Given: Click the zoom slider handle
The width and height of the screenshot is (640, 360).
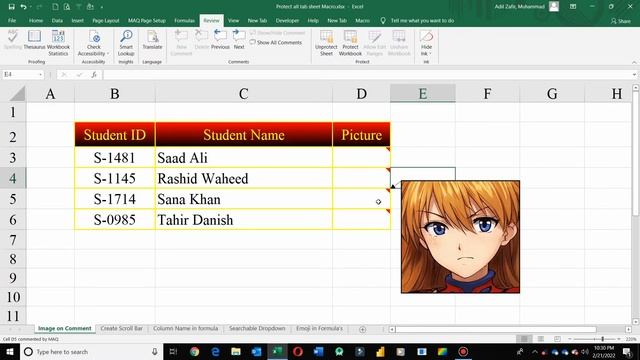Looking at the screenshot, I should coord(602,339).
